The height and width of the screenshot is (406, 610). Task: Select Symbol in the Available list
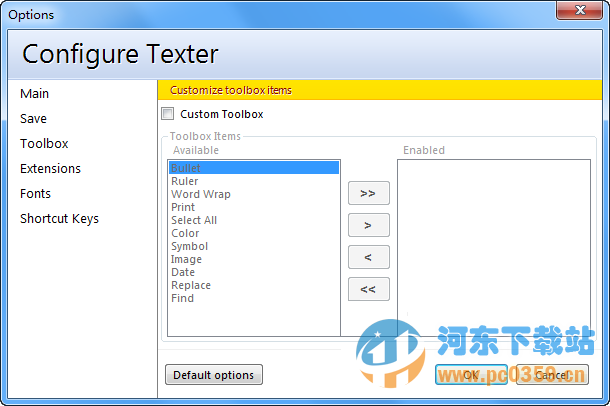click(x=254, y=246)
